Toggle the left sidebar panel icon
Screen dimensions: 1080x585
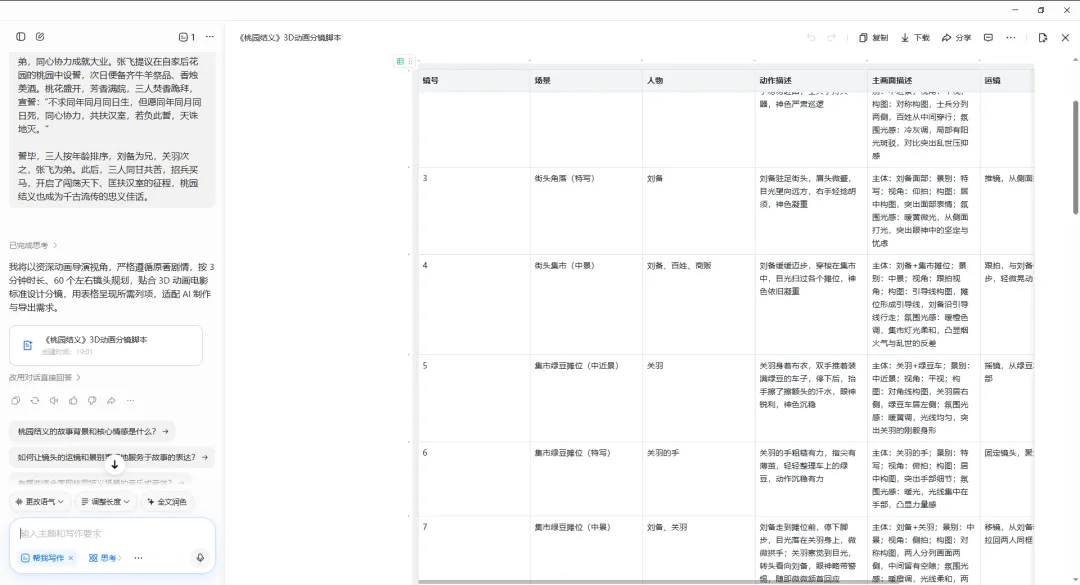21,37
